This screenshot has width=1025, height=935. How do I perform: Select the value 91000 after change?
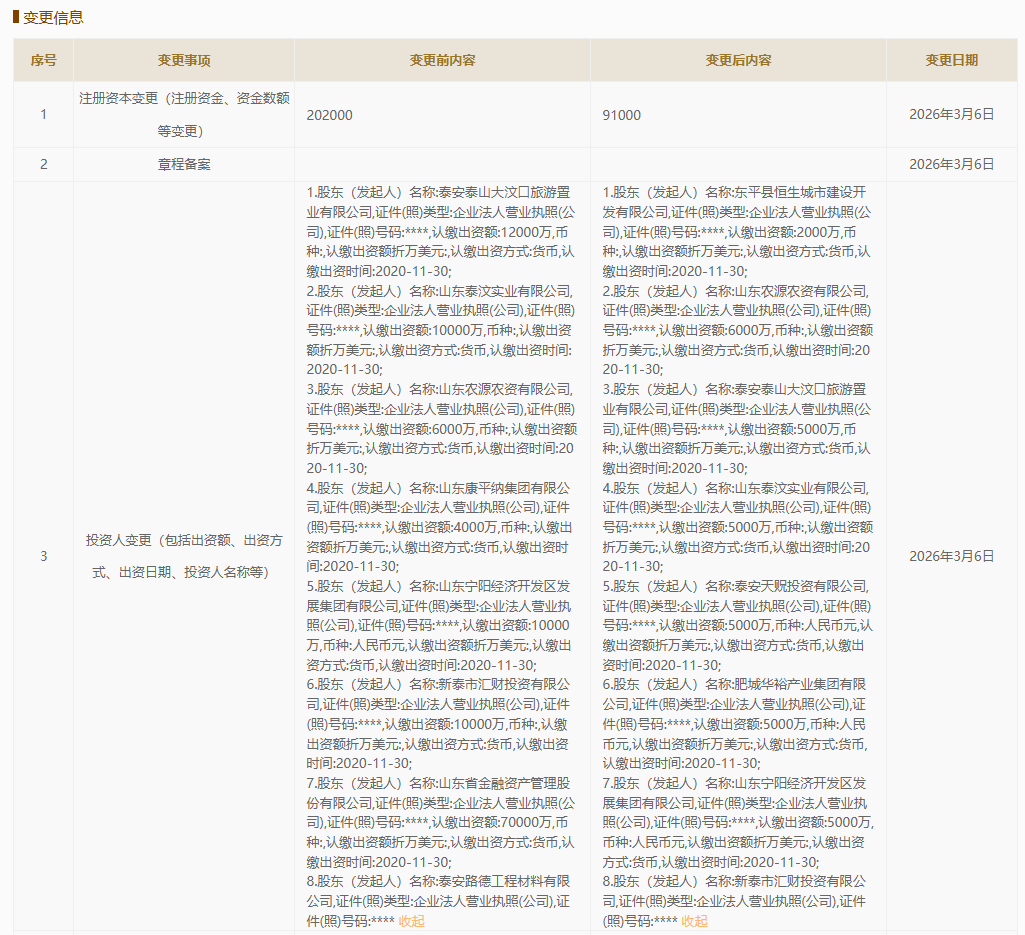(x=622, y=115)
